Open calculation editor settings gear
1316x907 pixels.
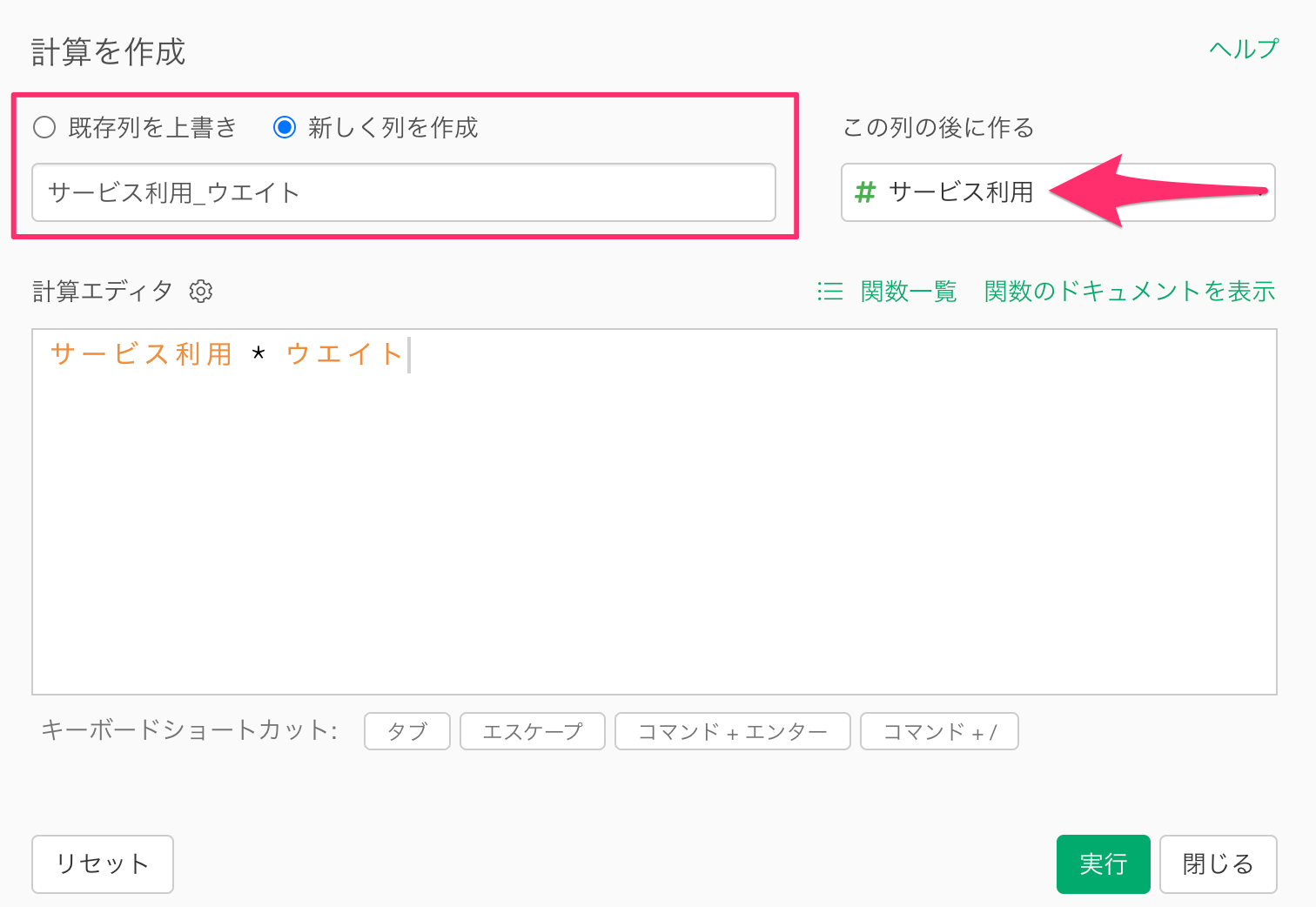[201, 291]
